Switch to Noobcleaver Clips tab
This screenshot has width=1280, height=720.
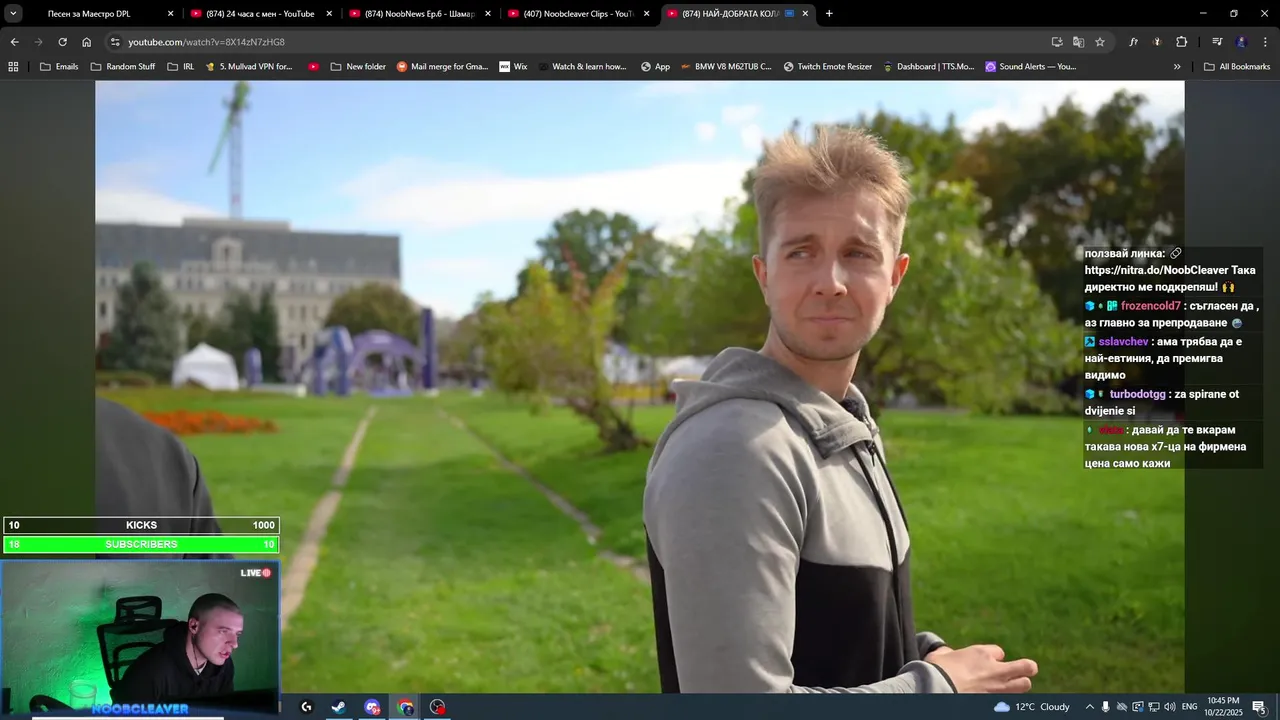coord(579,14)
